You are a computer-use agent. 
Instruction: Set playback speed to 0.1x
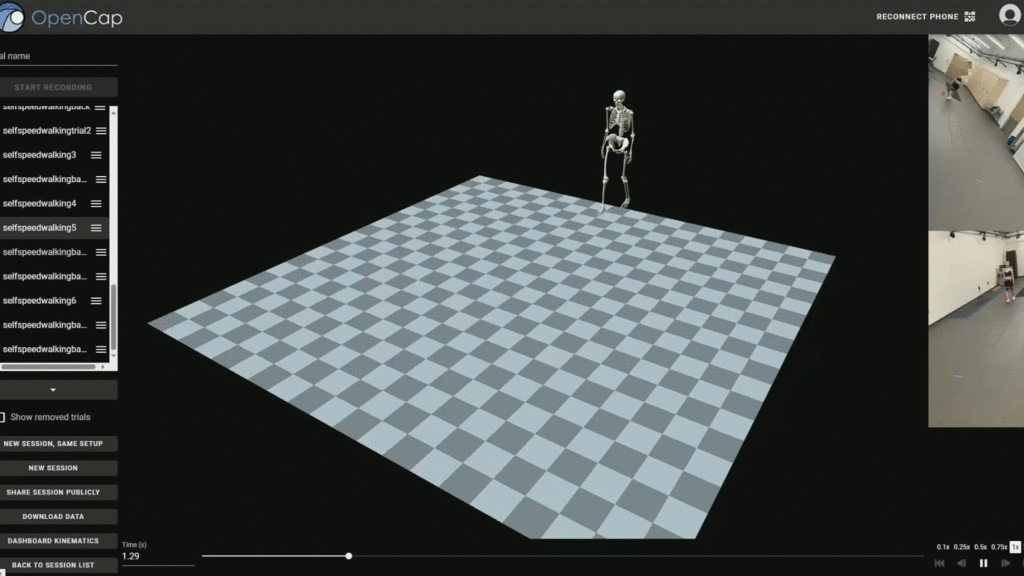click(x=943, y=547)
